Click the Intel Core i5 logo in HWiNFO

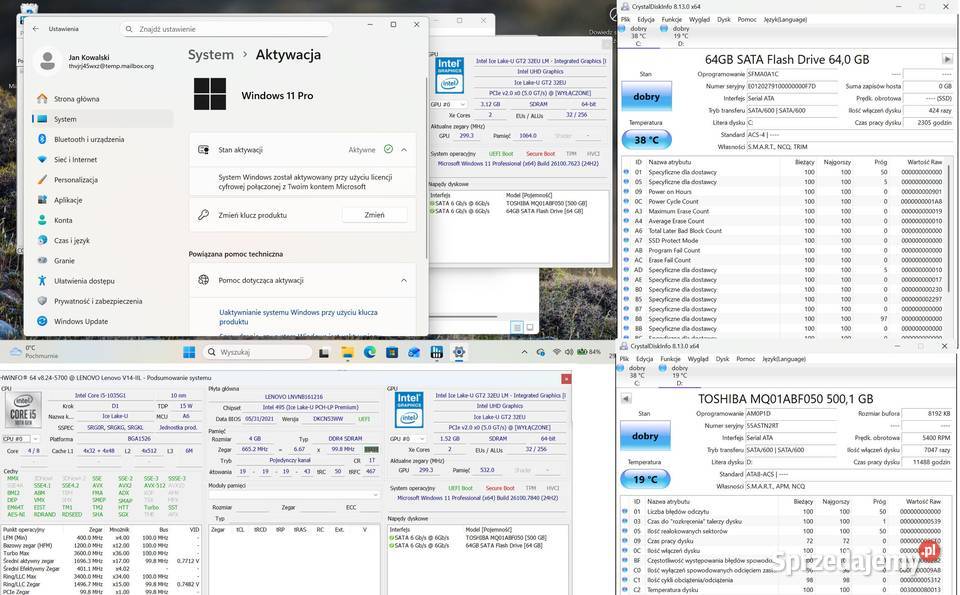[23, 411]
